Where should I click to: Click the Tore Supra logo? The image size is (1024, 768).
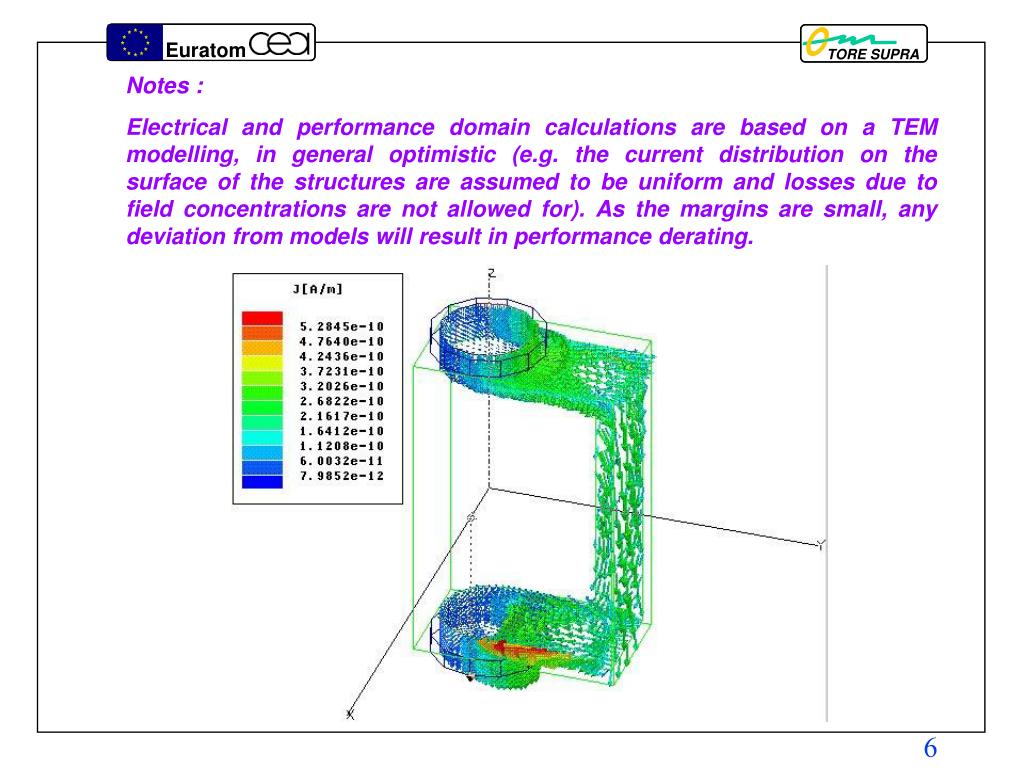863,44
